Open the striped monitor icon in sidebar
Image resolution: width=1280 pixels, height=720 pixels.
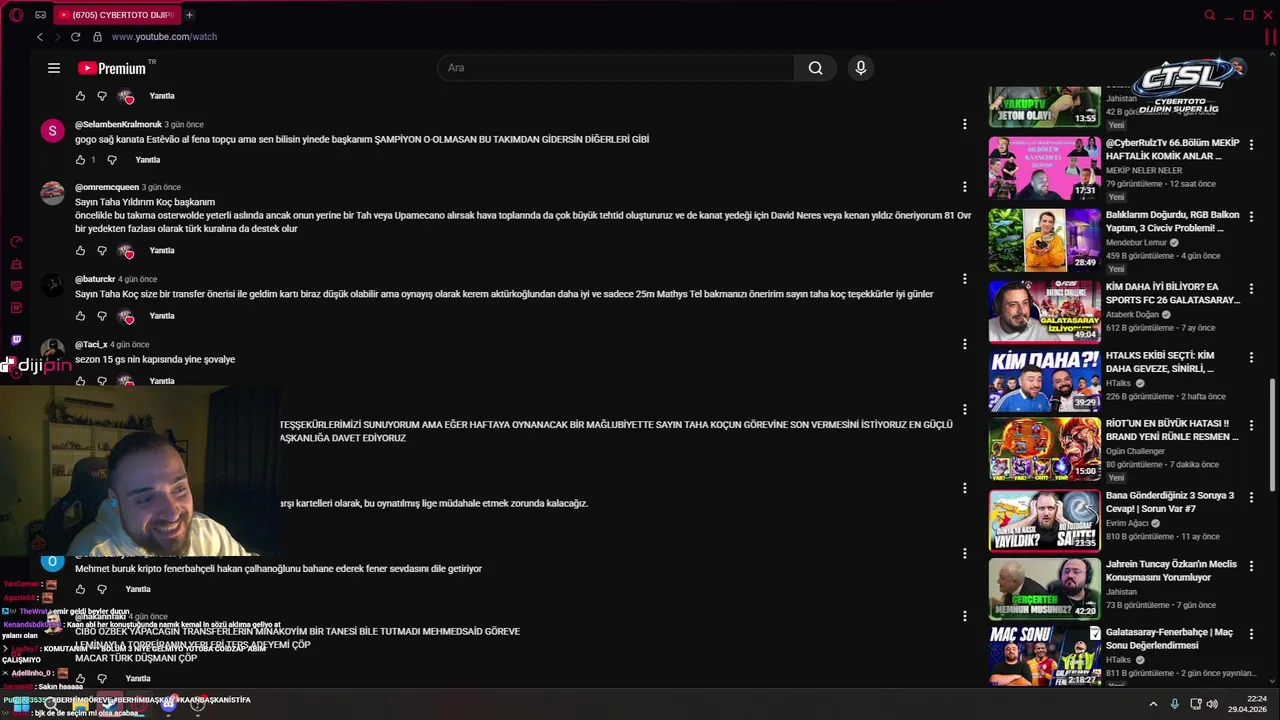16,286
